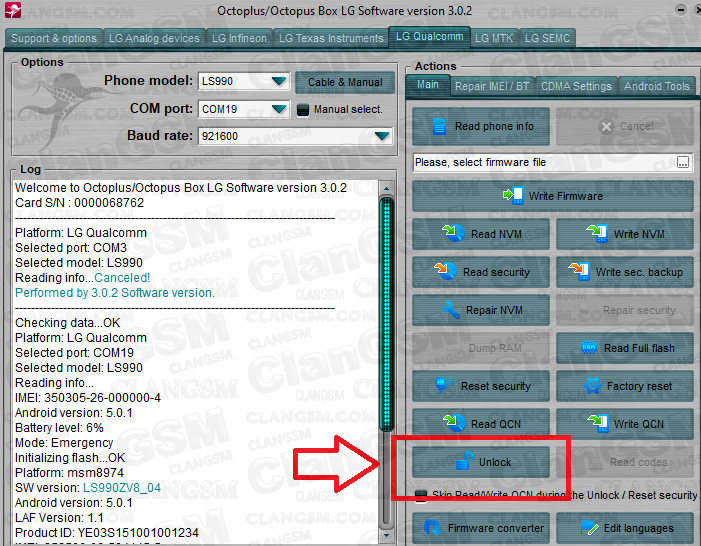Click the Write NVM phone icon
The width and height of the screenshot is (701, 546).
click(597, 233)
